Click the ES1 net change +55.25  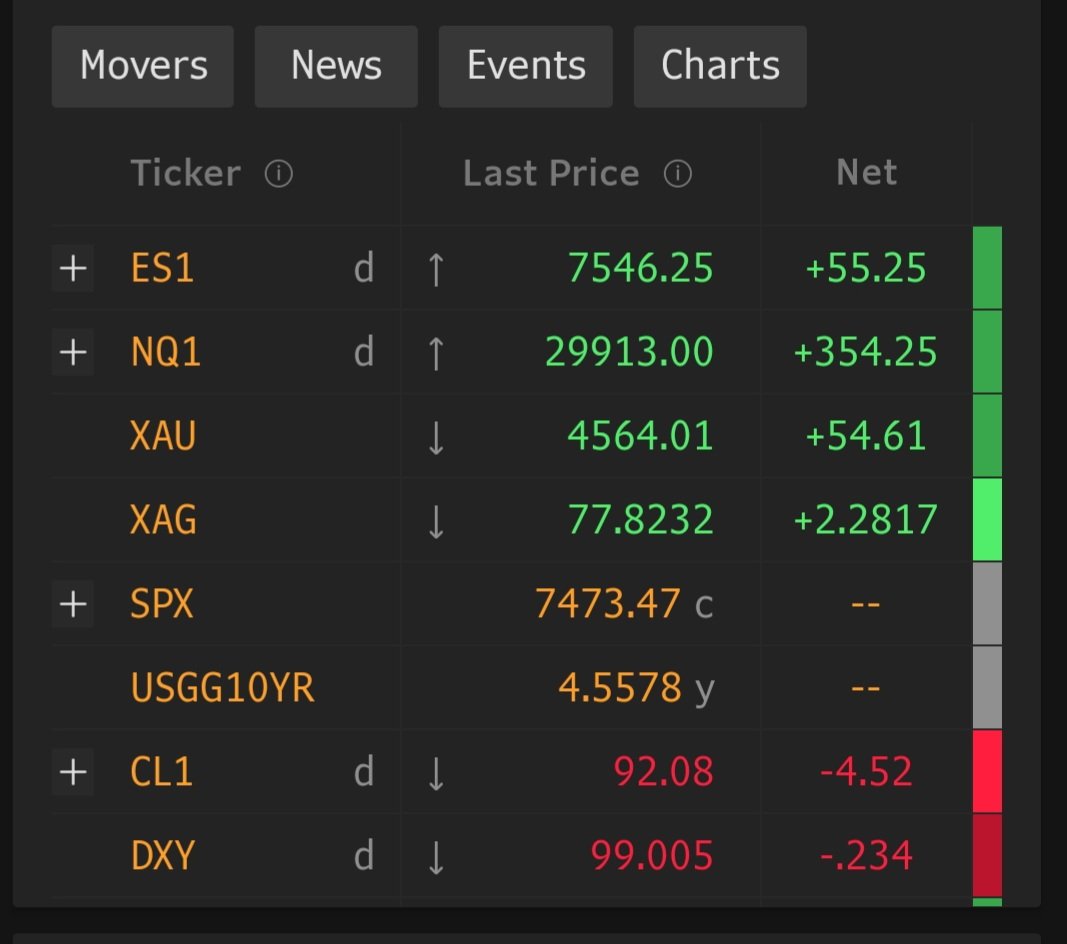click(x=866, y=268)
